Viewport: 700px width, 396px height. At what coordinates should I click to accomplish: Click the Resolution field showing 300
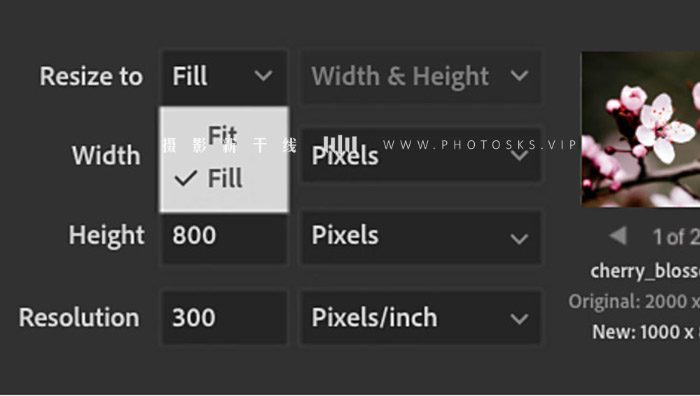tap(224, 317)
